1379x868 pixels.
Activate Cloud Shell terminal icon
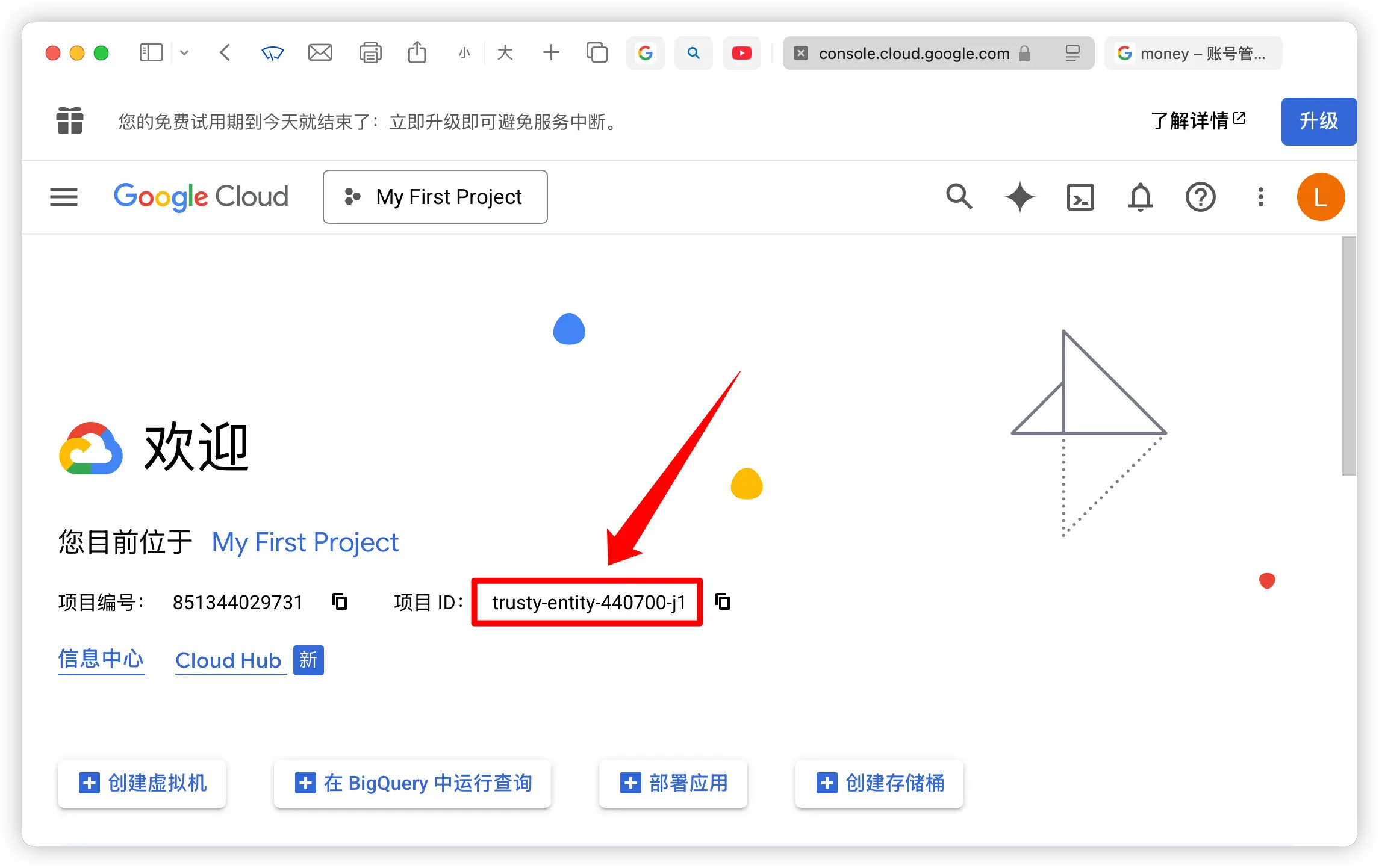tap(1080, 197)
